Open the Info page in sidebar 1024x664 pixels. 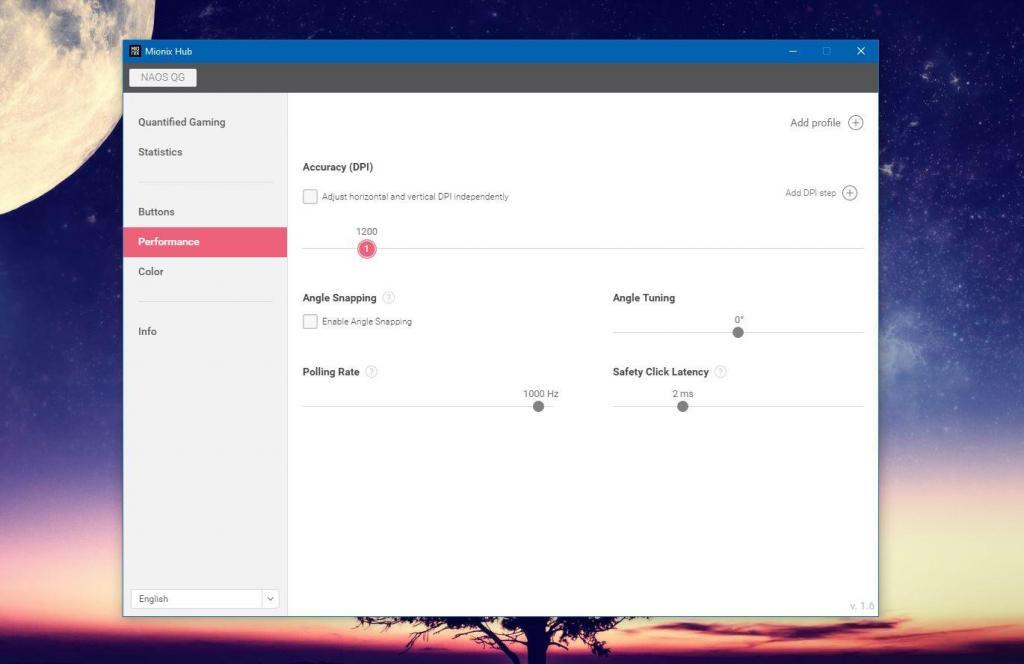point(147,332)
